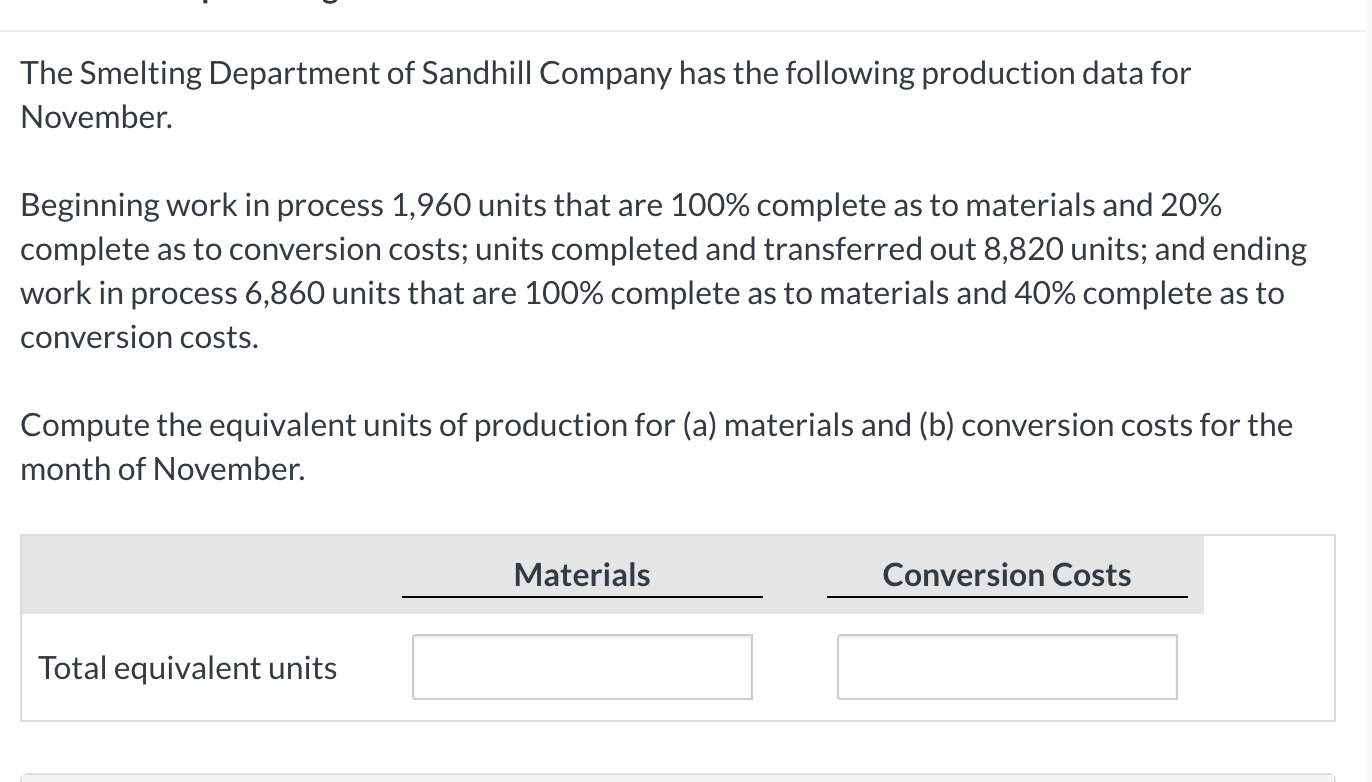Click the empty gray header cell above row label
The image size is (1372, 782).
[212, 575]
